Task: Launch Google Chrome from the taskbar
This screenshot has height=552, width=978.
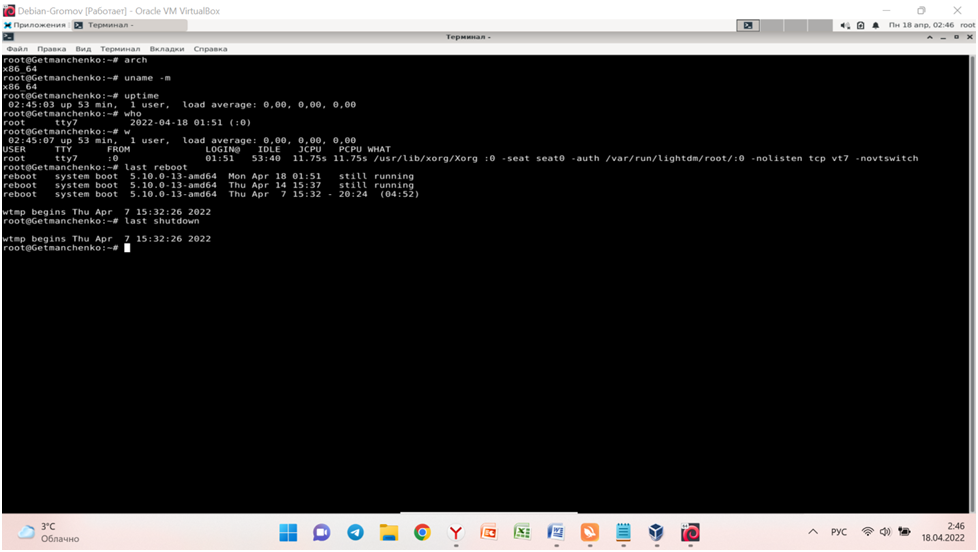Action: pos(422,532)
